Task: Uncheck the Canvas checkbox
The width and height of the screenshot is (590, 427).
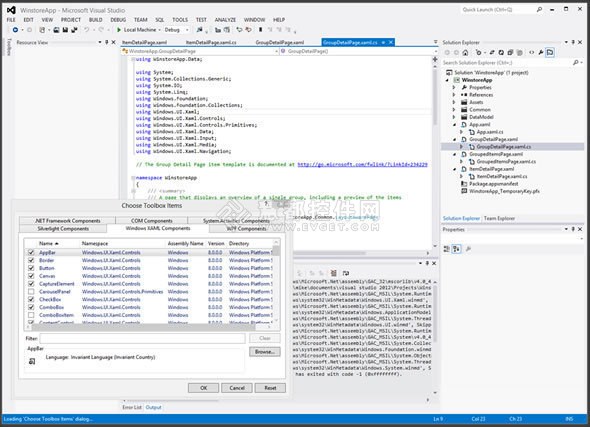Action: [31, 276]
